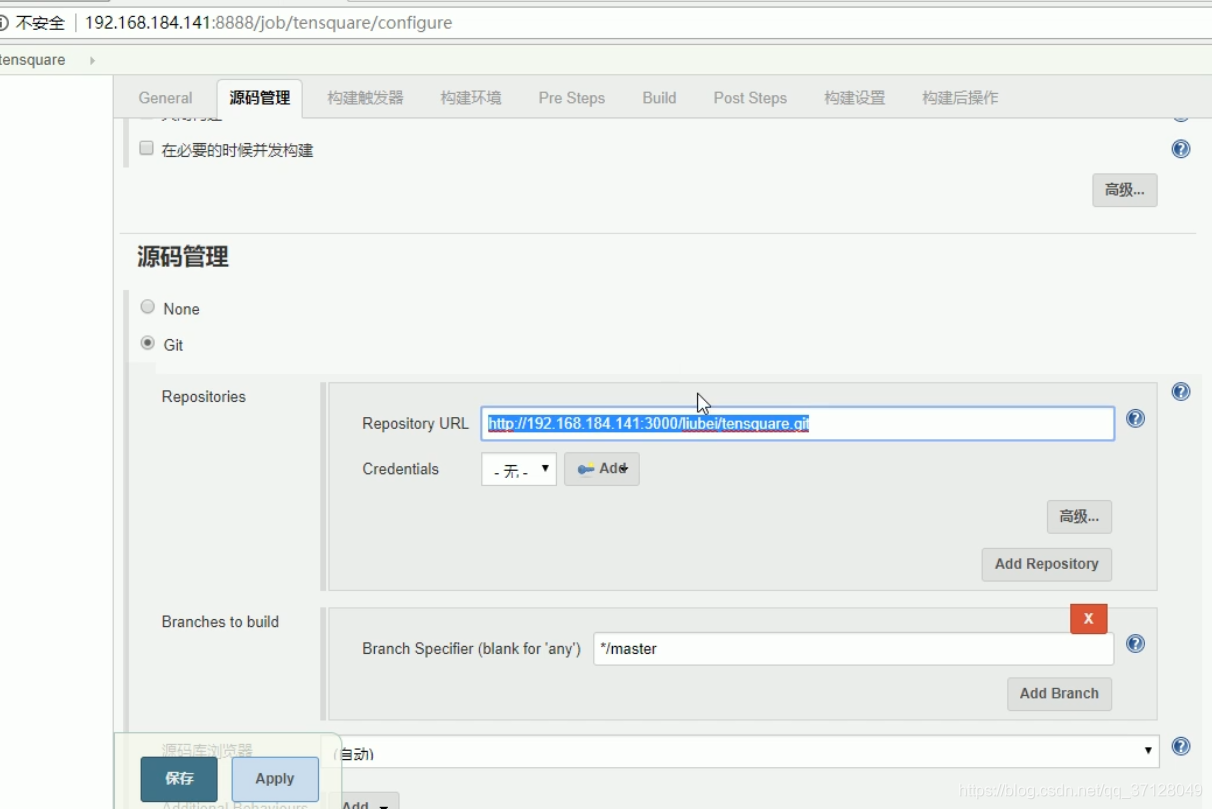This screenshot has height=809, width=1212.
Task: Click the browser address bar URL
Action: [x=268, y=22]
